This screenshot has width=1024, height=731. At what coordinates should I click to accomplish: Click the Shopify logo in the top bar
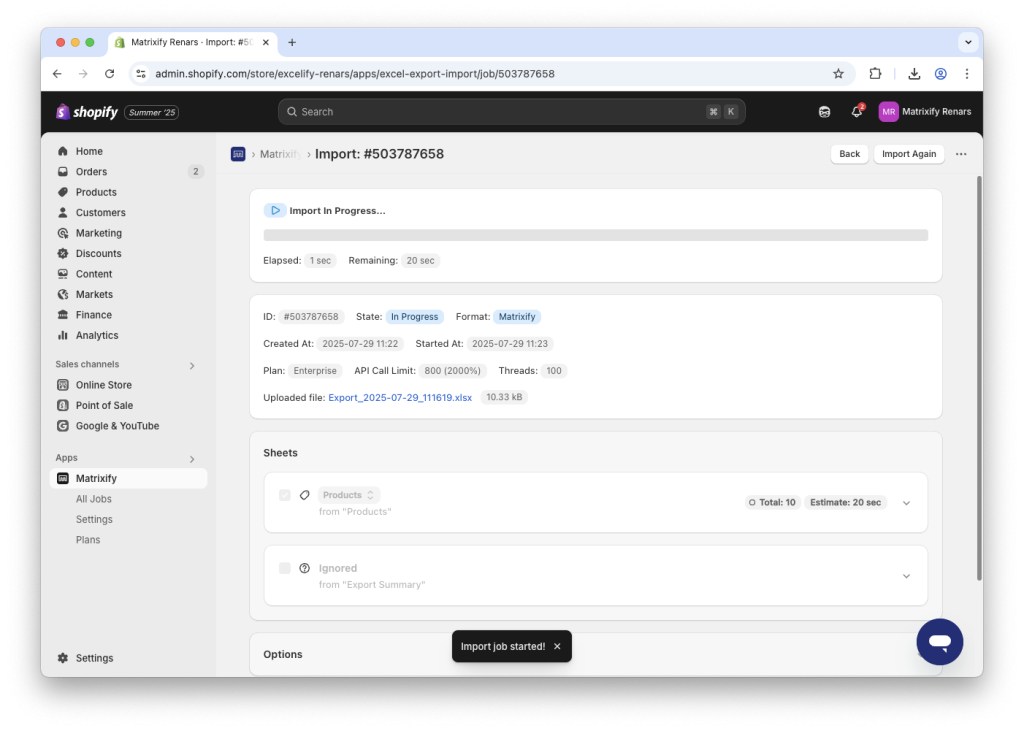[x=86, y=111]
